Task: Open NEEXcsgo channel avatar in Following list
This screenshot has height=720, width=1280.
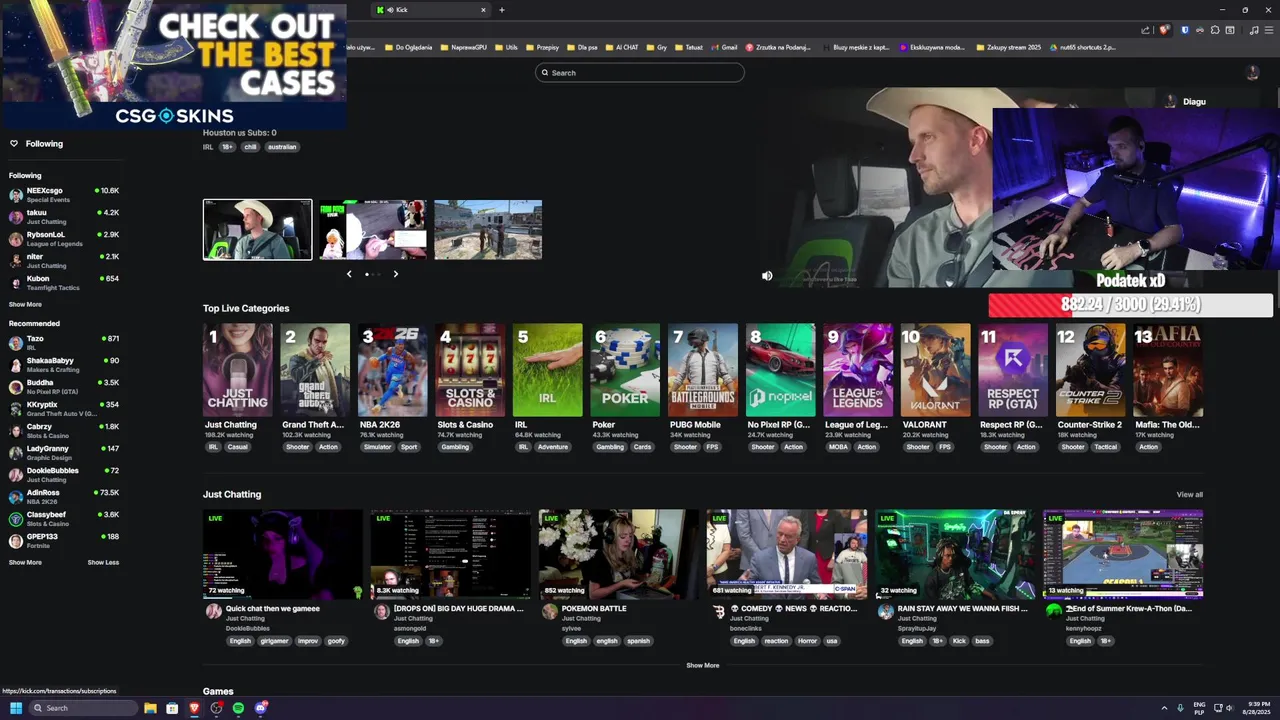Action: (x=16, y=195)
